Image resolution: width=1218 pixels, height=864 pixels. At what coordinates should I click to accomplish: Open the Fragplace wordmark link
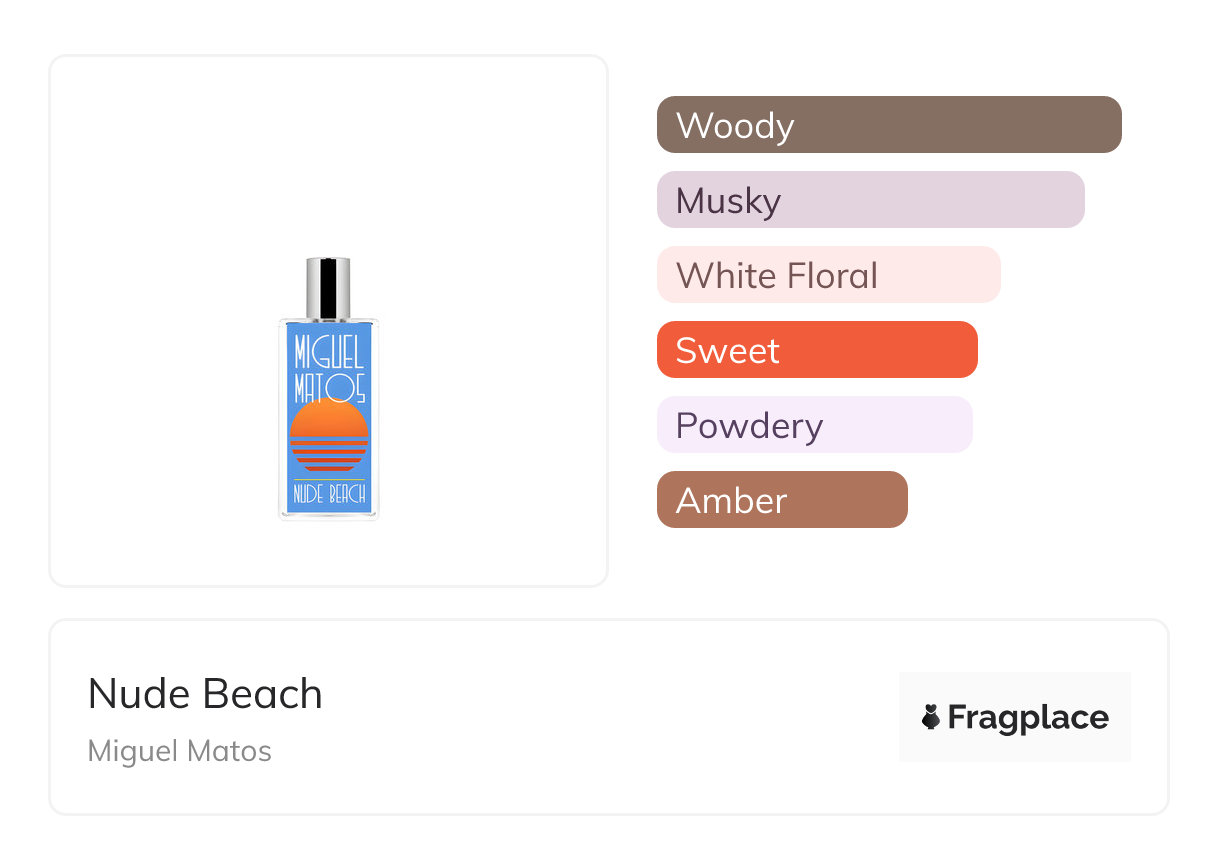click(x=1028, y=717)
